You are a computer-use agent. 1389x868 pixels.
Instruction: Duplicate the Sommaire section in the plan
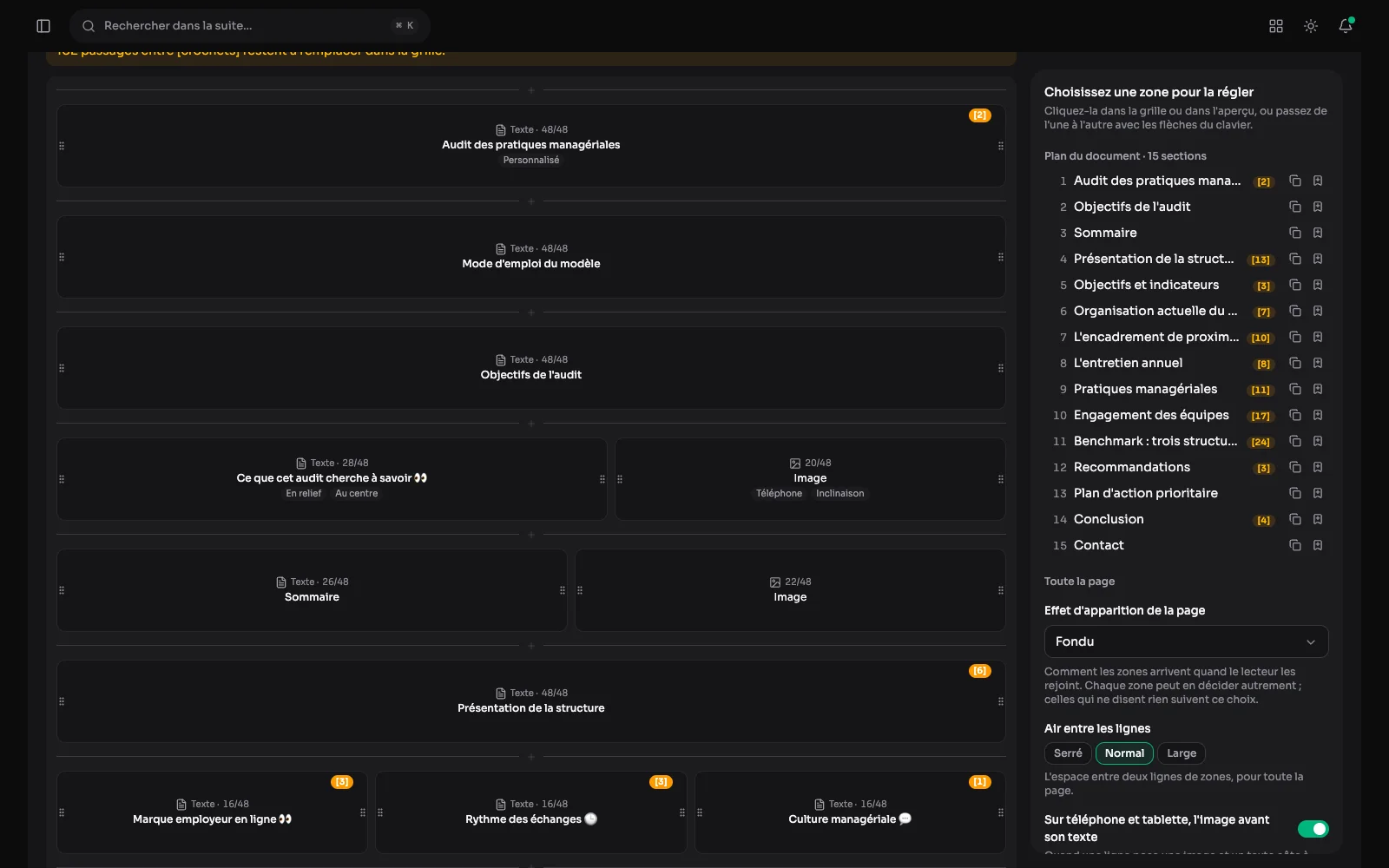coord(1295,233)
